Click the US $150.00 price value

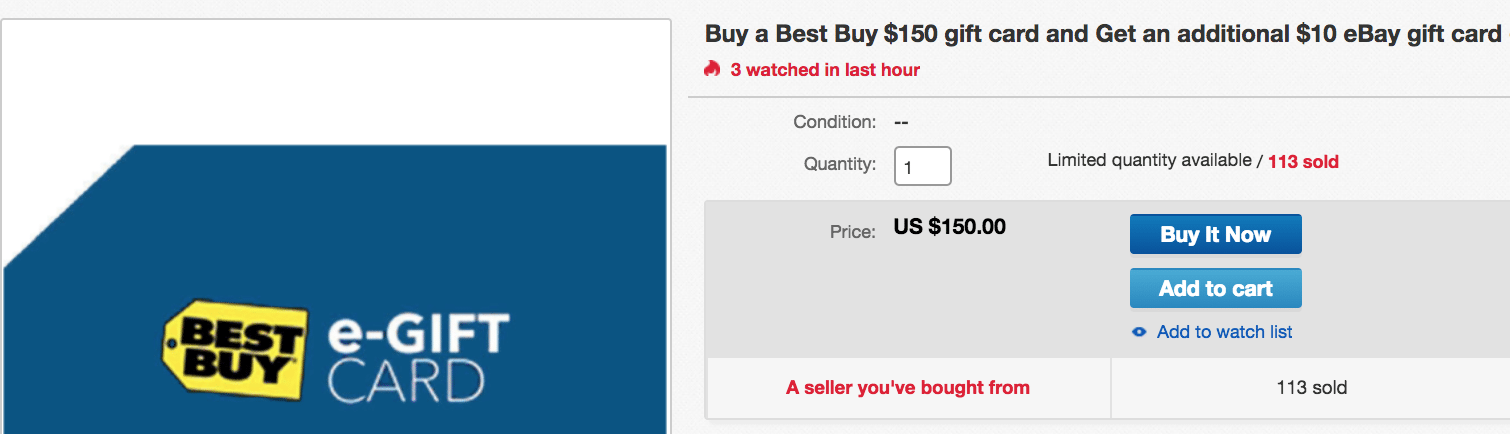[x=949, y=227]
